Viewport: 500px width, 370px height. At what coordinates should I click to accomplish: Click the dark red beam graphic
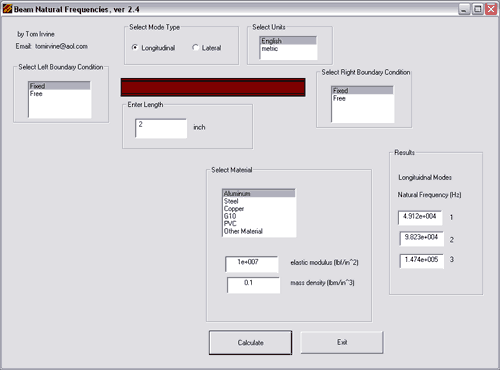click(x=213, y=87)
